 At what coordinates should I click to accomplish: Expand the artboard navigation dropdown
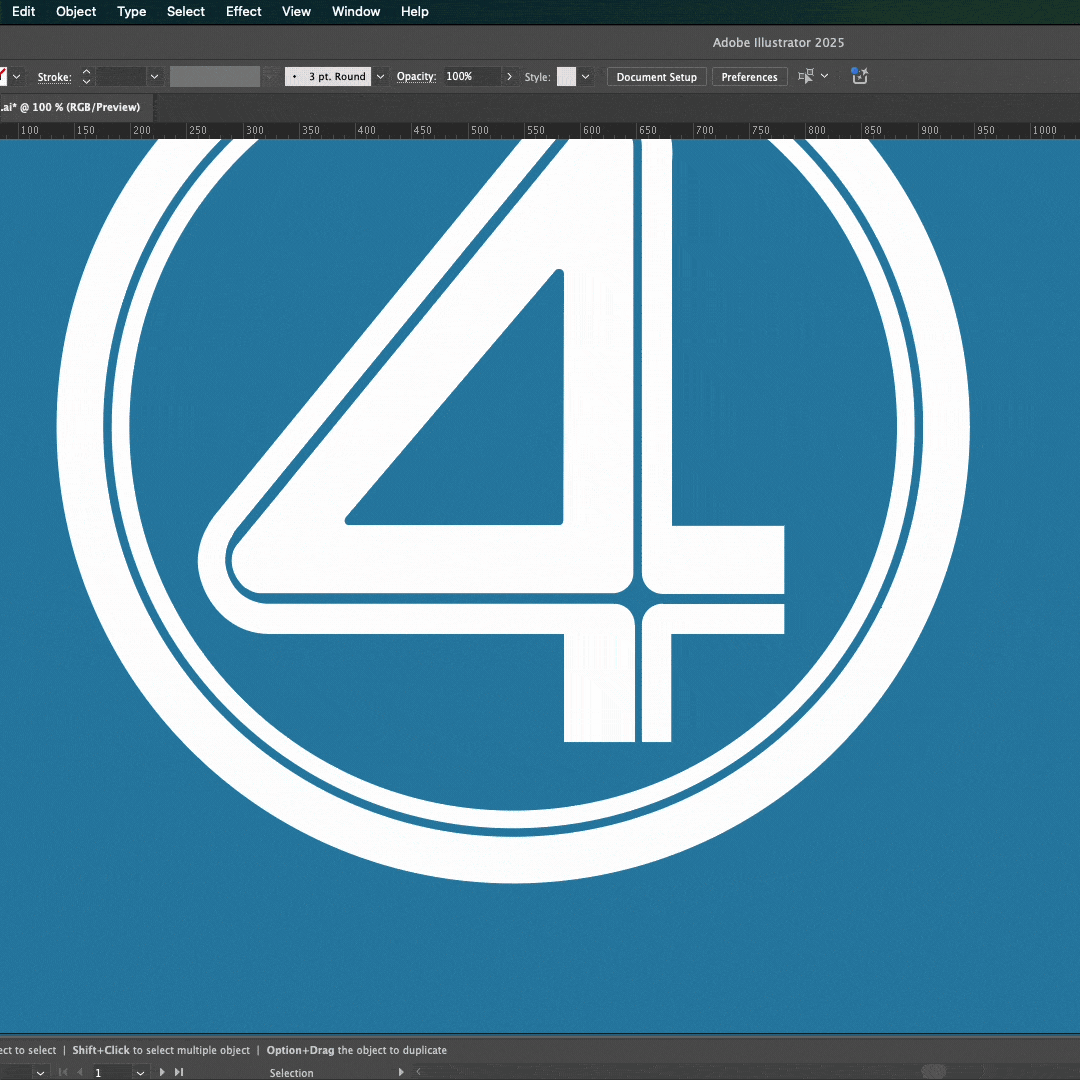tap(141, 1072)
